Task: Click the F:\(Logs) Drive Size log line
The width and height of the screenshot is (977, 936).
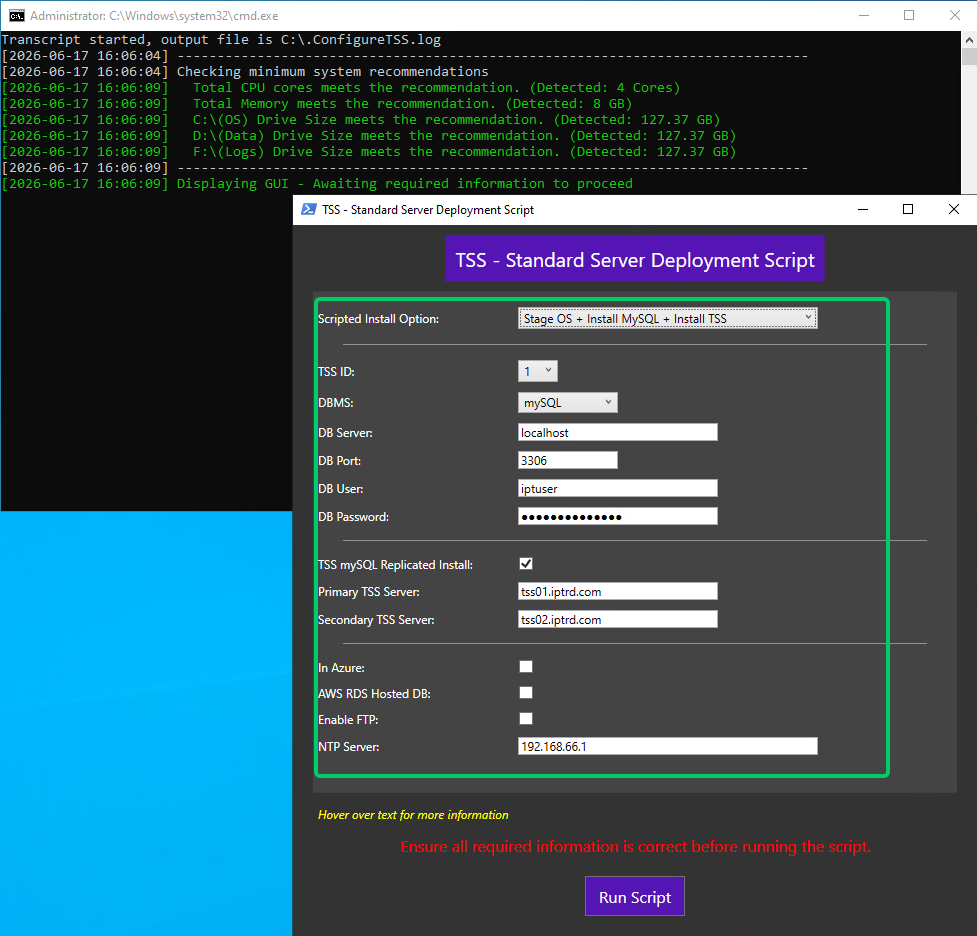Action: coord(369,151)
